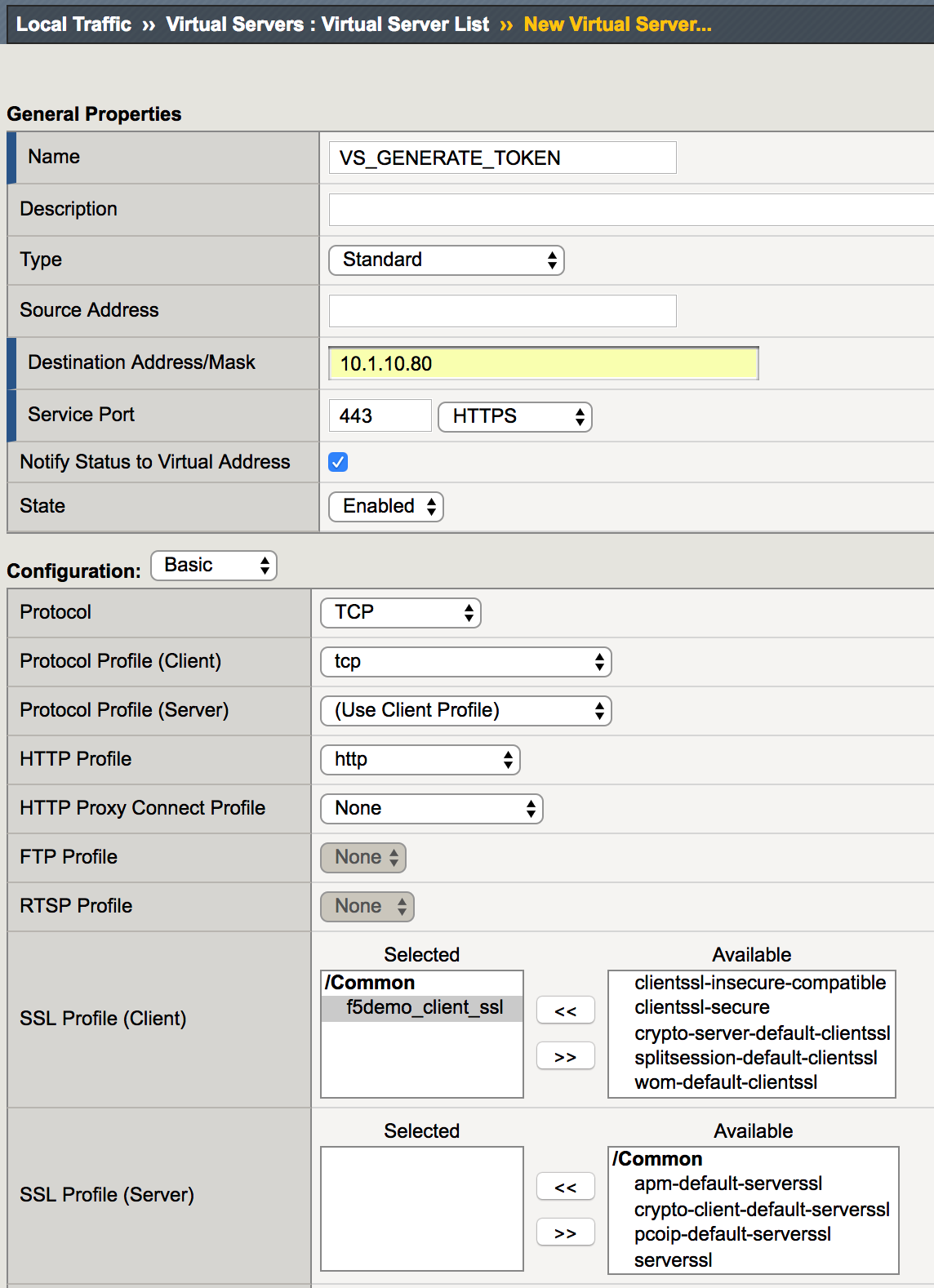This screenshot has height=1288, width=934.
Task: Click the empty SSL Server Selected listbox
Action: [x=422, y=1209]
